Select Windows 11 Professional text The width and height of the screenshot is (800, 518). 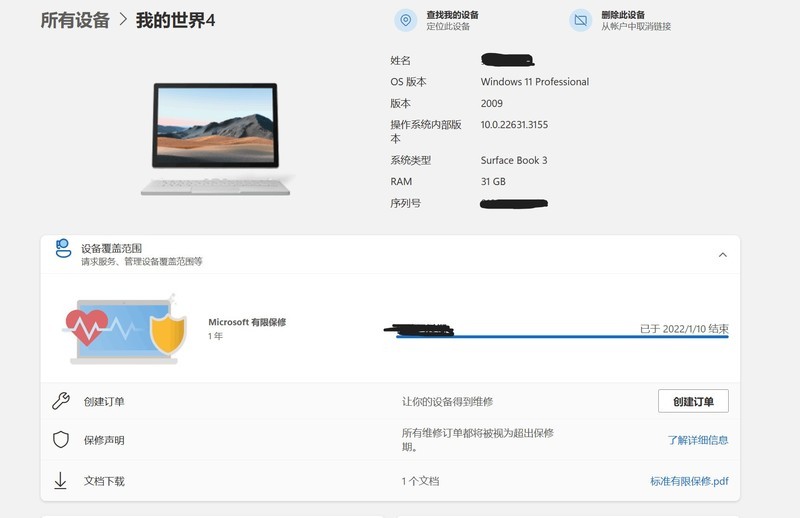tap(535, 82)
